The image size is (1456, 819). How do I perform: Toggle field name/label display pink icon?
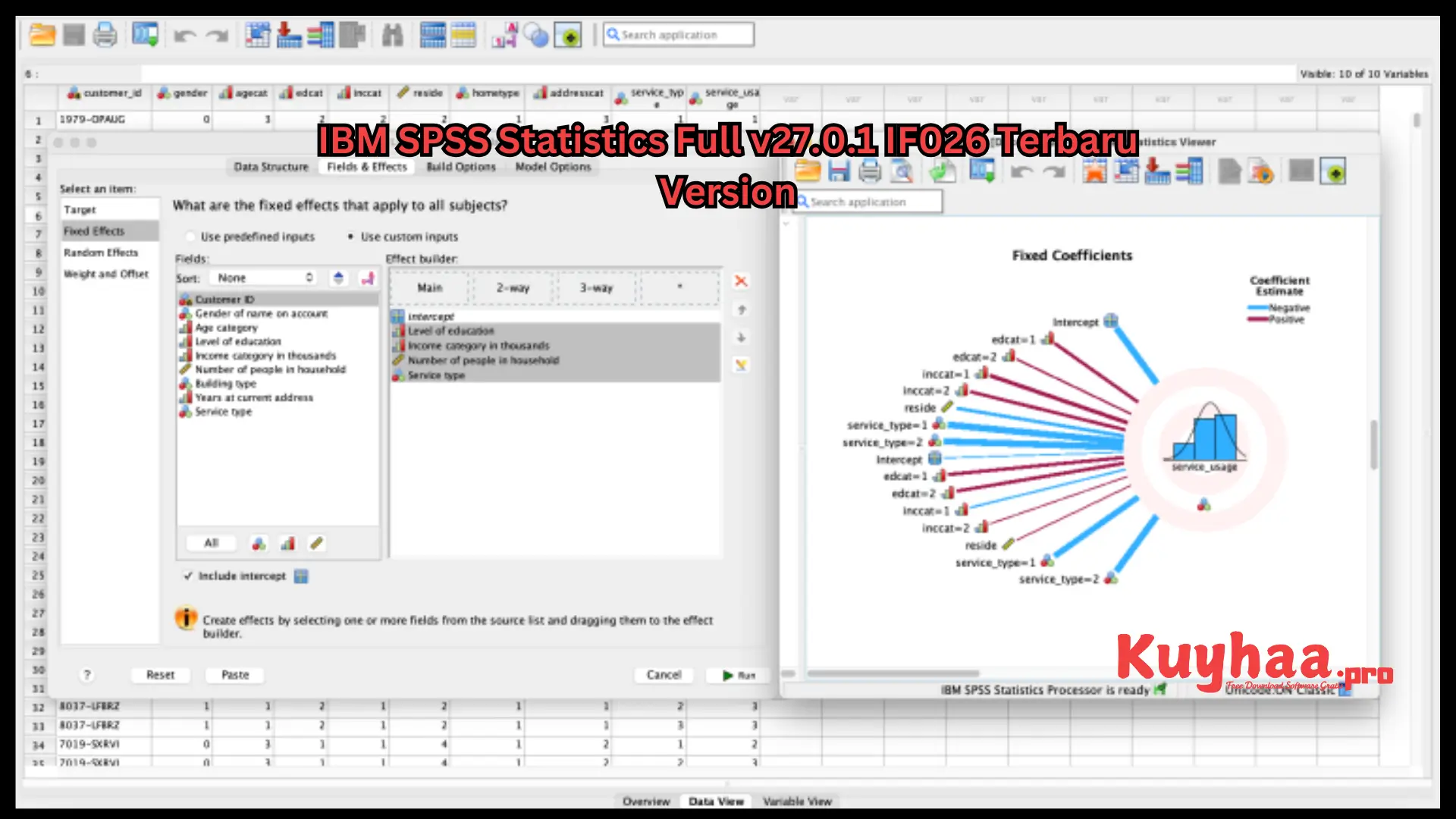[368, 278]
